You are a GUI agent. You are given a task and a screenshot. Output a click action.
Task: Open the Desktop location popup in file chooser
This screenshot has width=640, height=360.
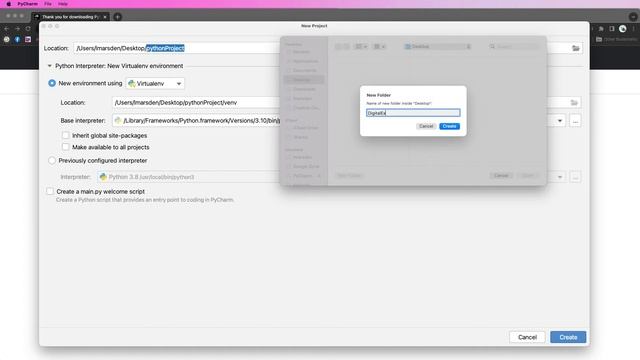point(437,47)
